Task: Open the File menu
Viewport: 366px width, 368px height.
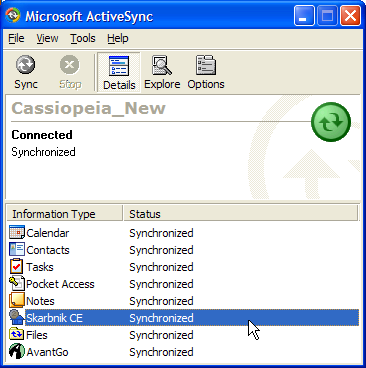Action: coord(16,38)
